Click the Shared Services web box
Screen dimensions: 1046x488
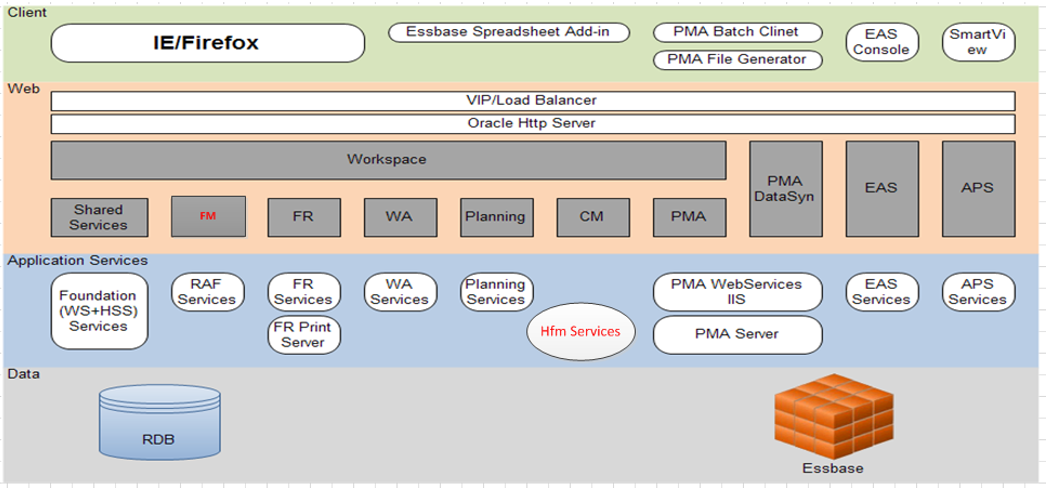99,217
